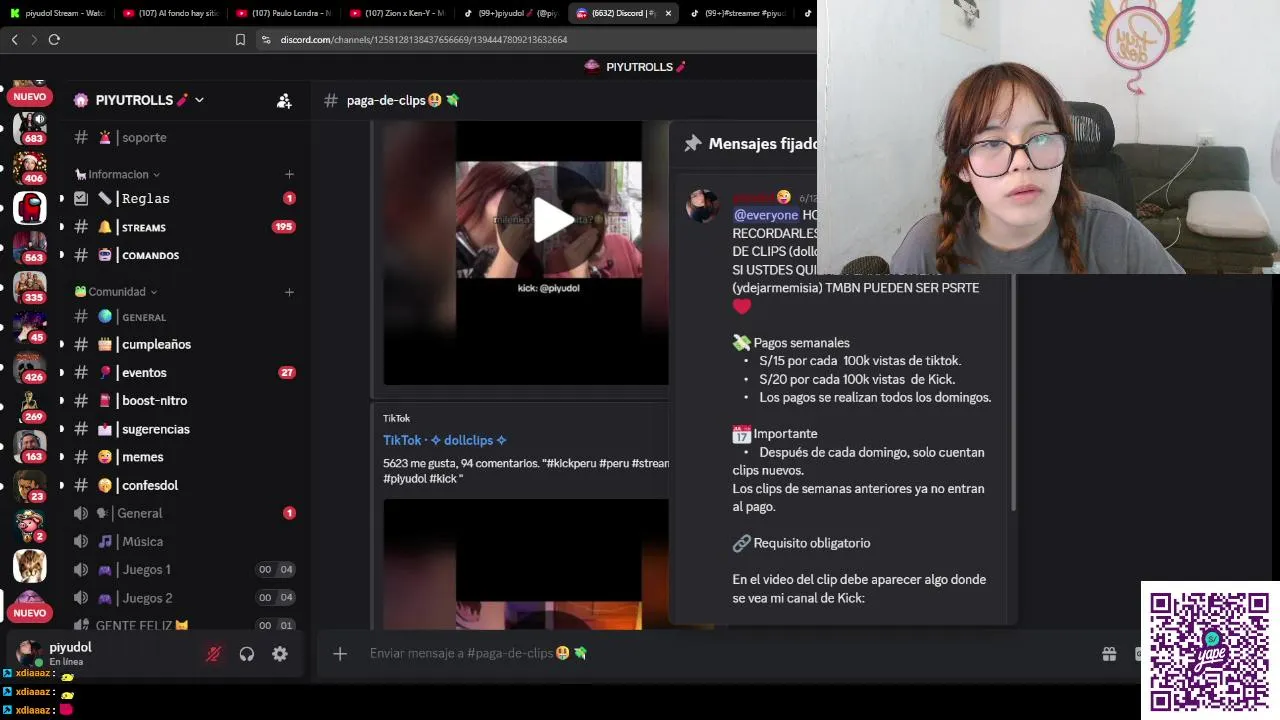The image size is (1280, 720).
Task: Switch to the piyudol Stream Kick tab
Action: click(58, 13)
